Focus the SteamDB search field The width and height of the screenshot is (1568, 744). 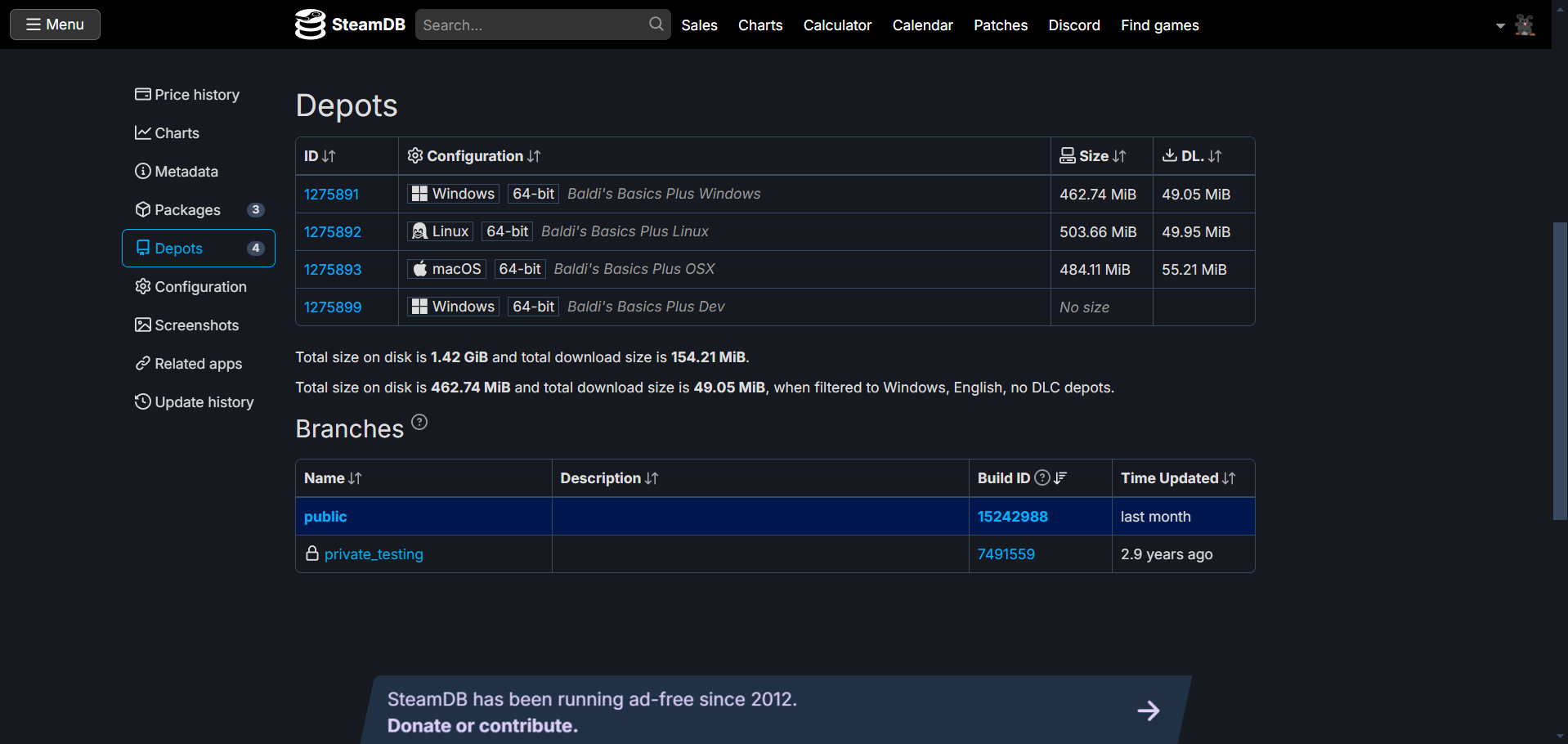[533, 25]
